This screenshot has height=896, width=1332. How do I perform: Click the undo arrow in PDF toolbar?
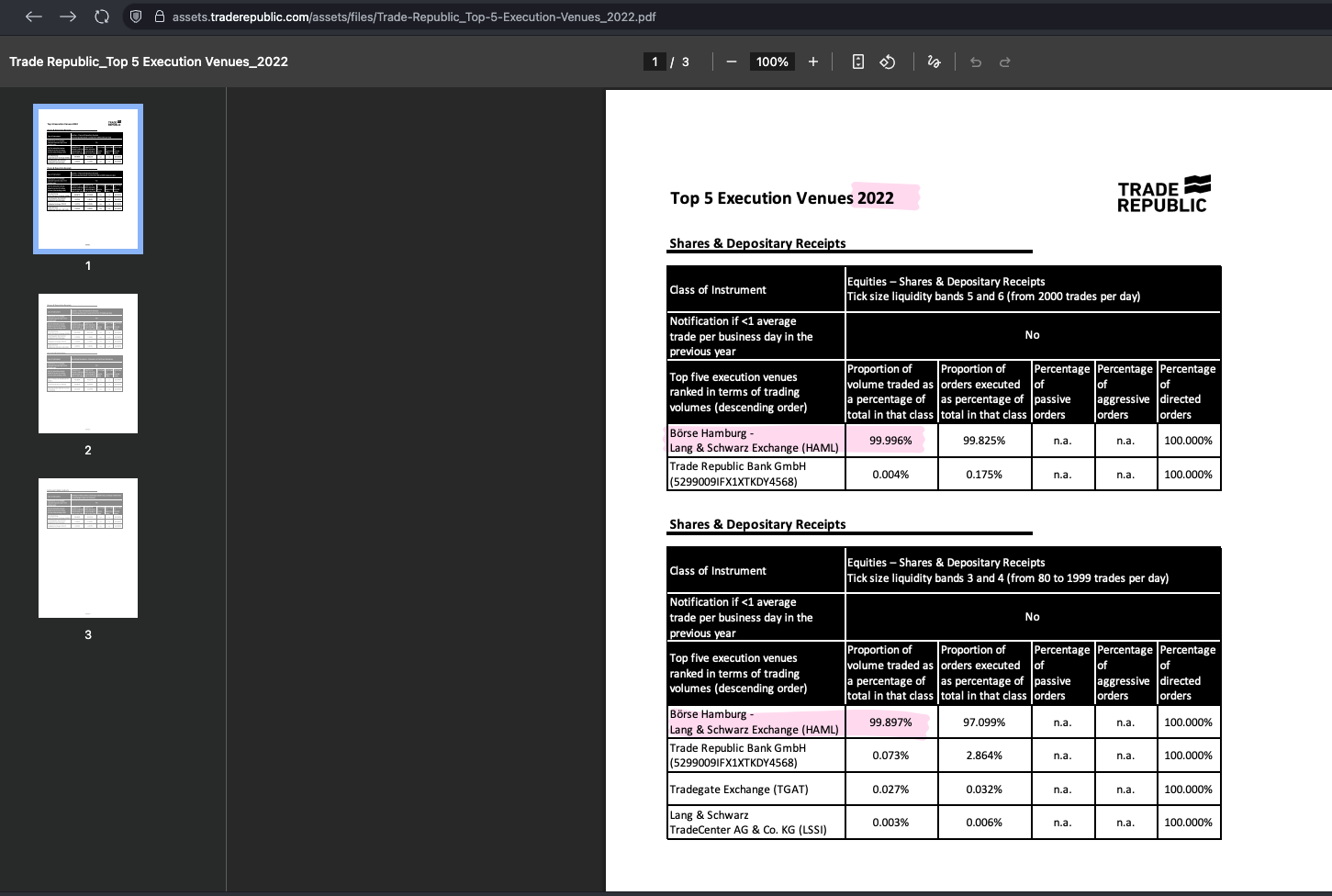(x=976, y=62)
